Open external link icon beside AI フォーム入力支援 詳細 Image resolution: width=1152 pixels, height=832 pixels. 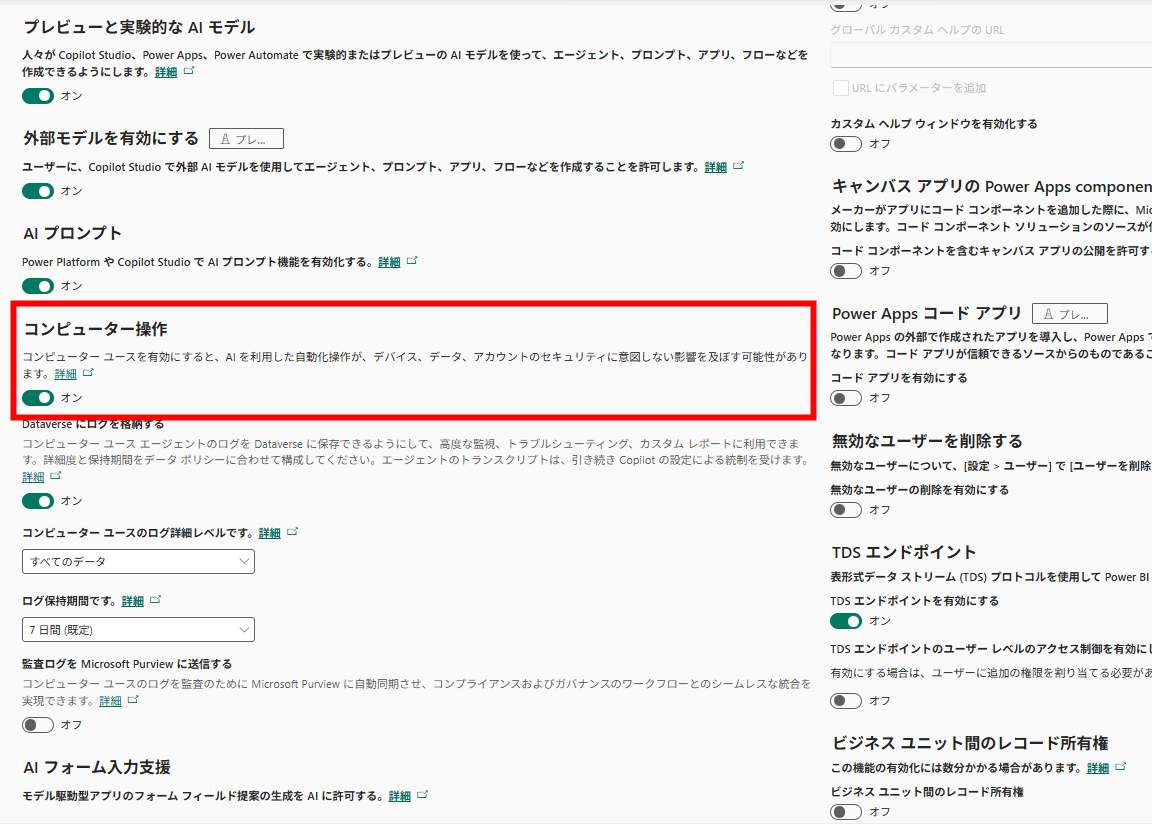422,795
